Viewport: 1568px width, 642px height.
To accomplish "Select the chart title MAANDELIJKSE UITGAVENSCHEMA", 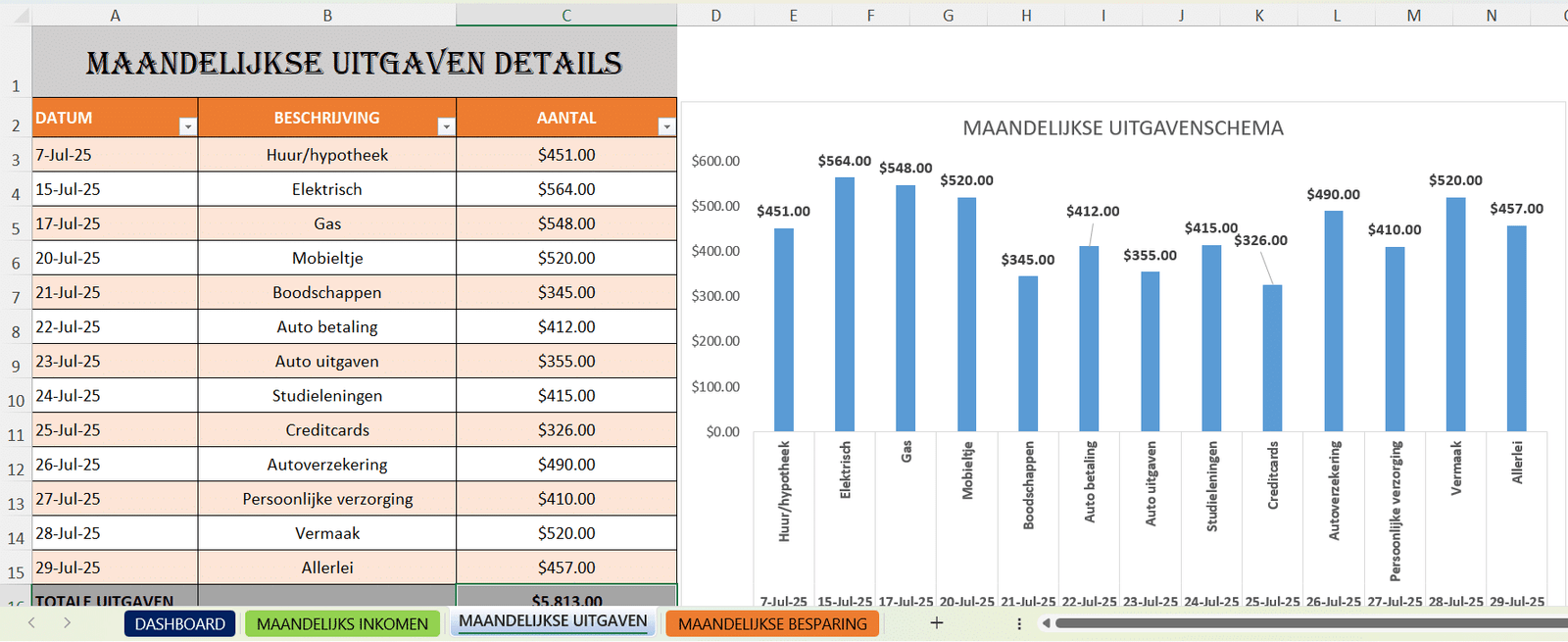I will pyautogui.click(x=1122, y=128).
